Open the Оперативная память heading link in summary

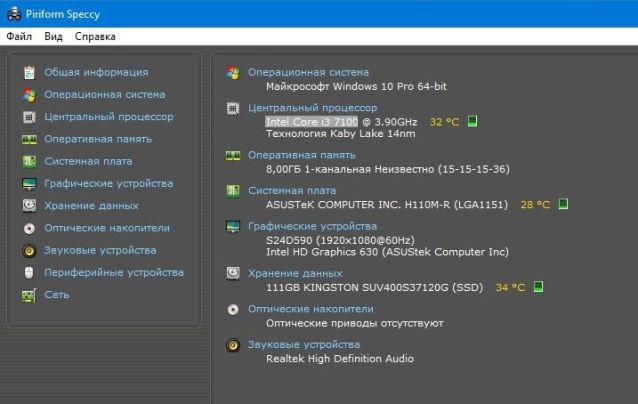(302, 155)
